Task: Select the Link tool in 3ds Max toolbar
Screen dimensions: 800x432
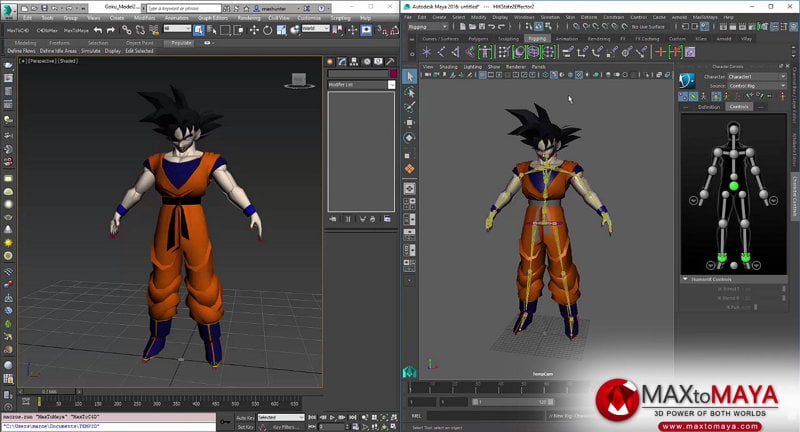Action: point(126,31)
